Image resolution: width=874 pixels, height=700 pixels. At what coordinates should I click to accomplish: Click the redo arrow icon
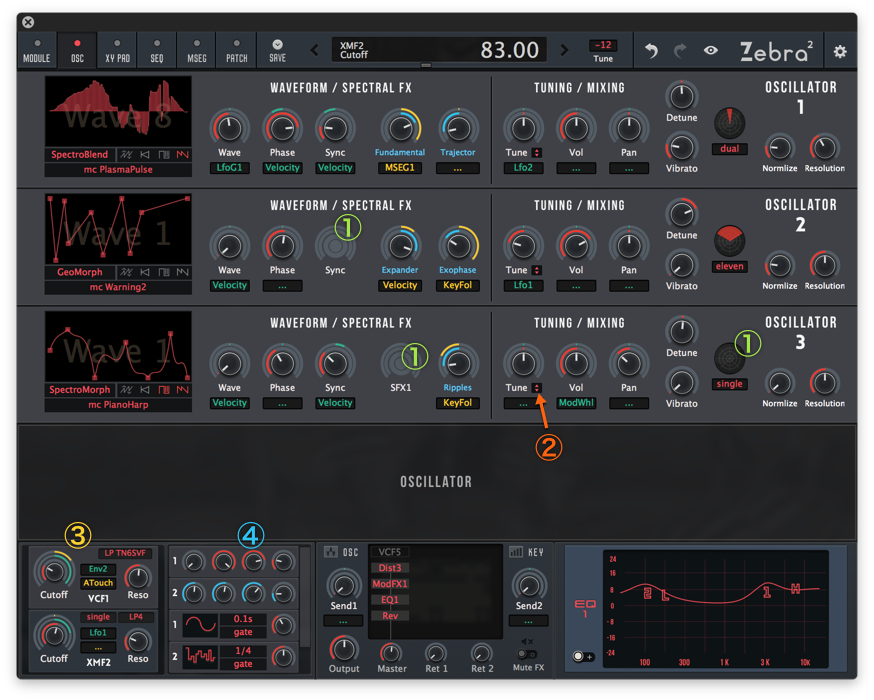point(680,51)
